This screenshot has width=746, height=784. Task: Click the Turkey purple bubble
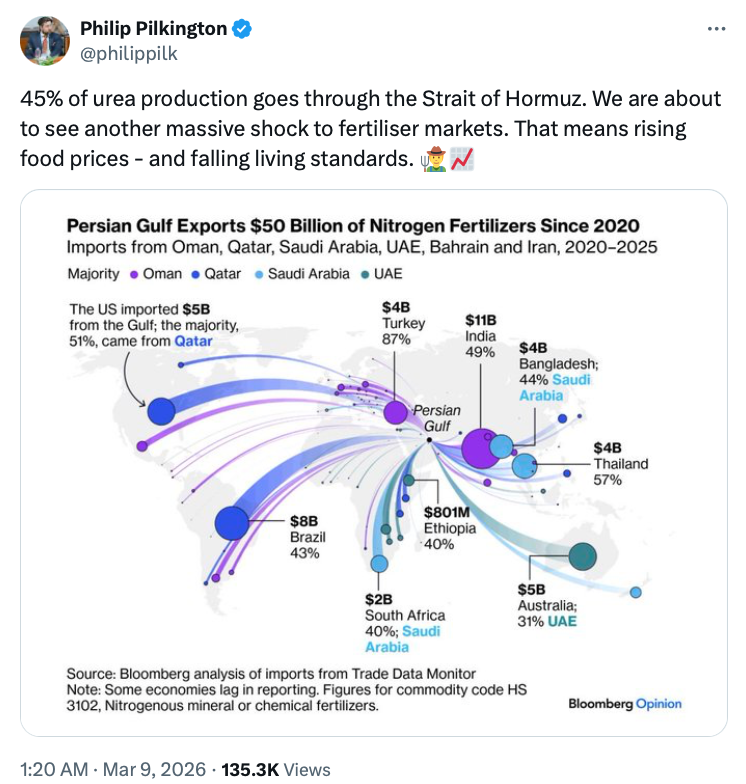(396, 411)
